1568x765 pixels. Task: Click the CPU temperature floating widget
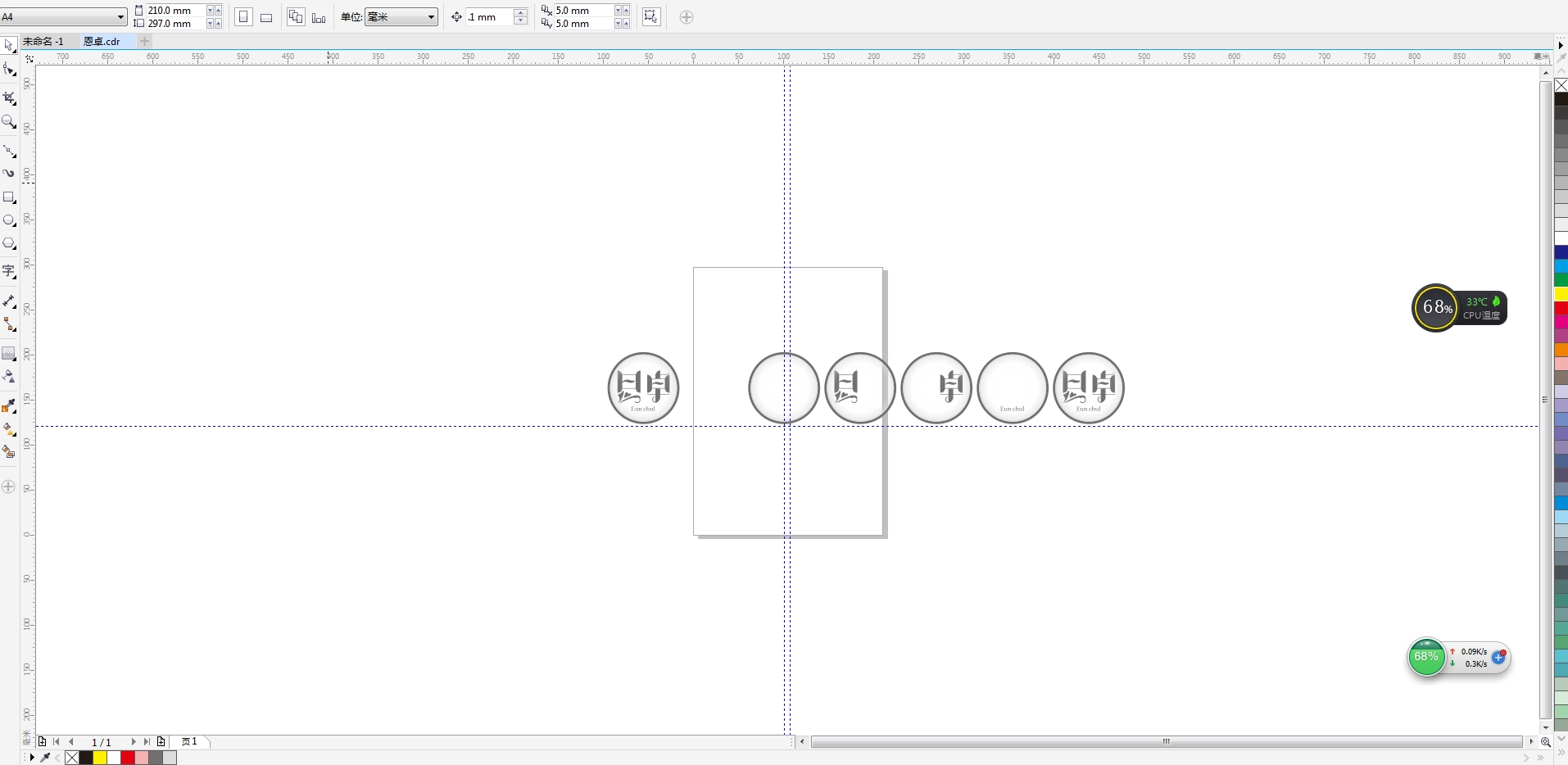tap(1460, 308)
